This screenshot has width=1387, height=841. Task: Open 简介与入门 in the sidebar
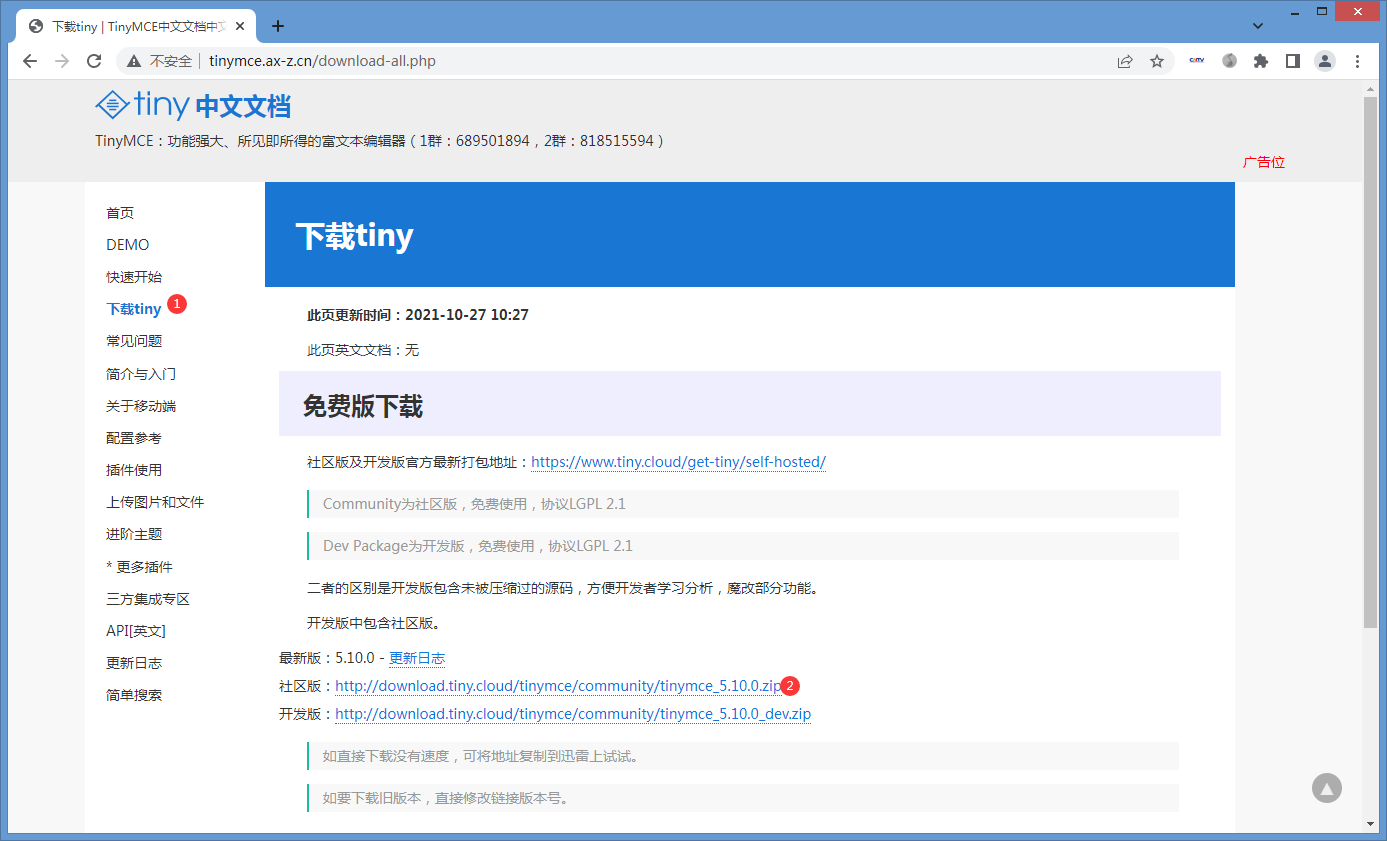tap(141, 374)
